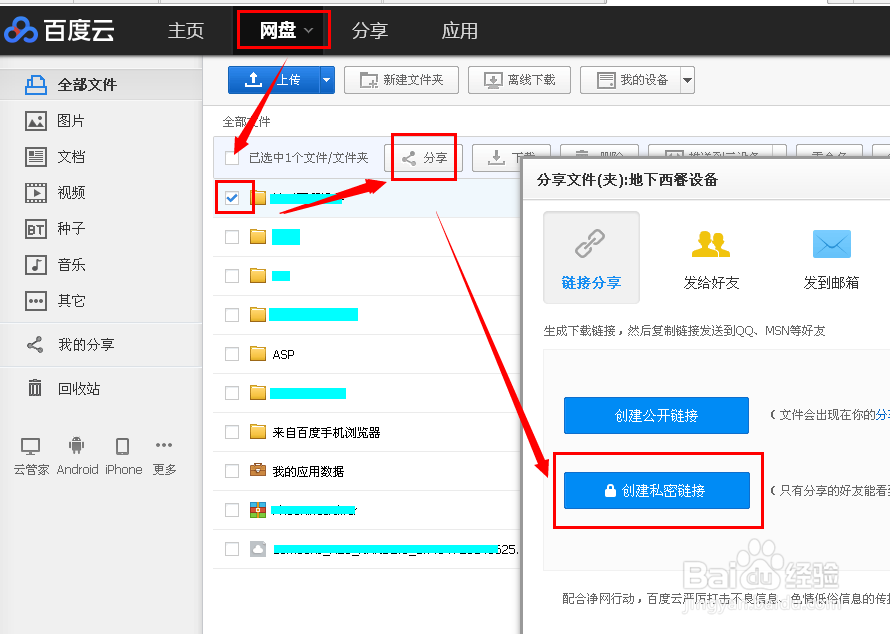This screenshot has width=890, height=634.
Task: Click the 创建私密链接 button
Action: (x=656, y=490)
